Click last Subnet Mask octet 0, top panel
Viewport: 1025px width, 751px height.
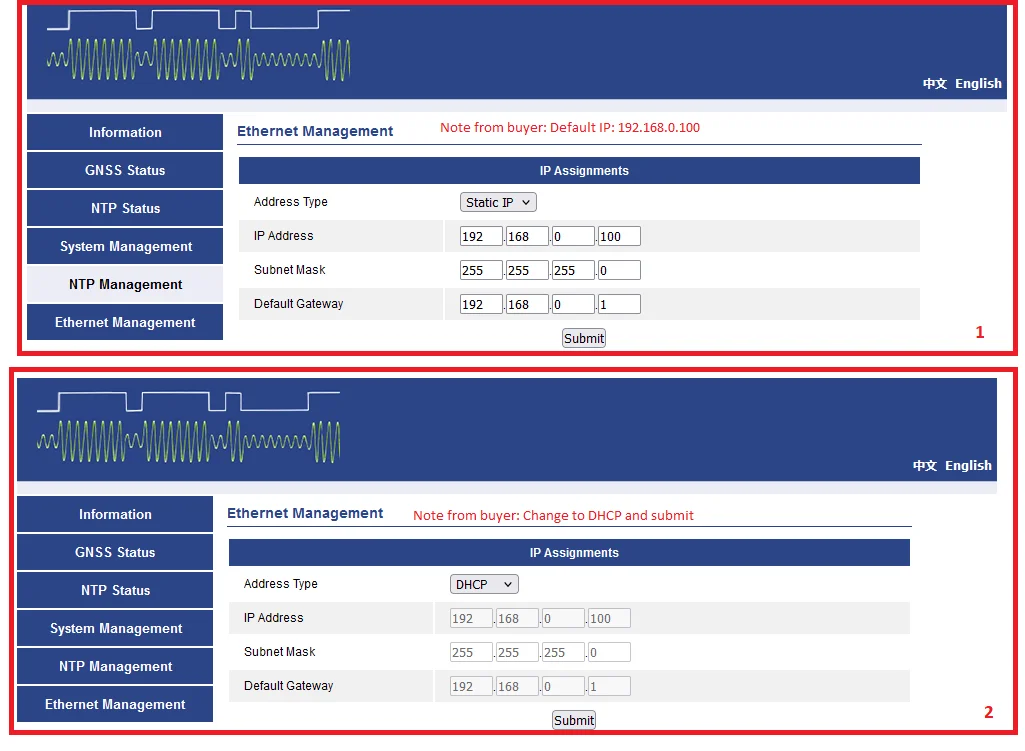(x=619, y=271)
